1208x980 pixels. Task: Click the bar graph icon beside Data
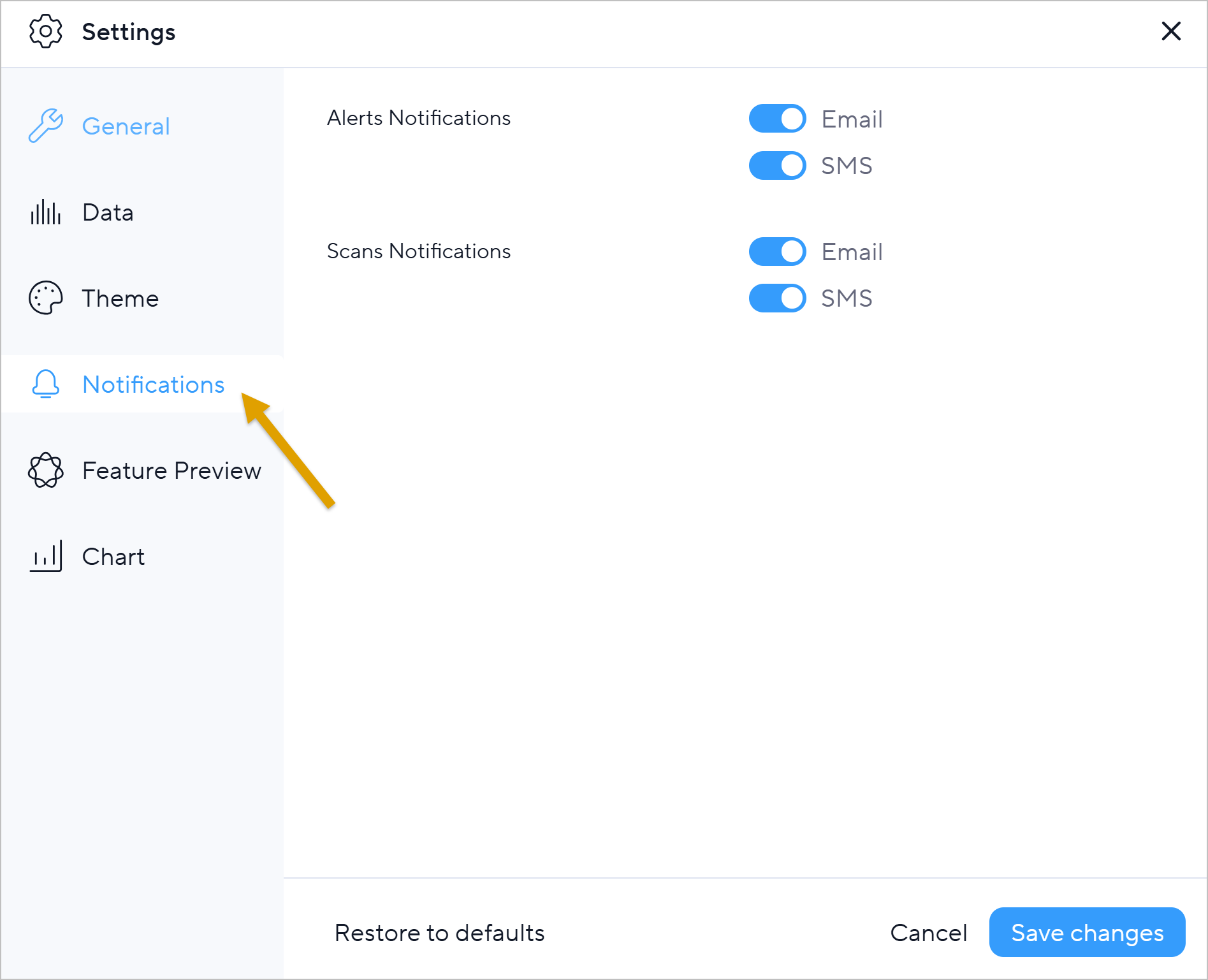tap(46, 212)
